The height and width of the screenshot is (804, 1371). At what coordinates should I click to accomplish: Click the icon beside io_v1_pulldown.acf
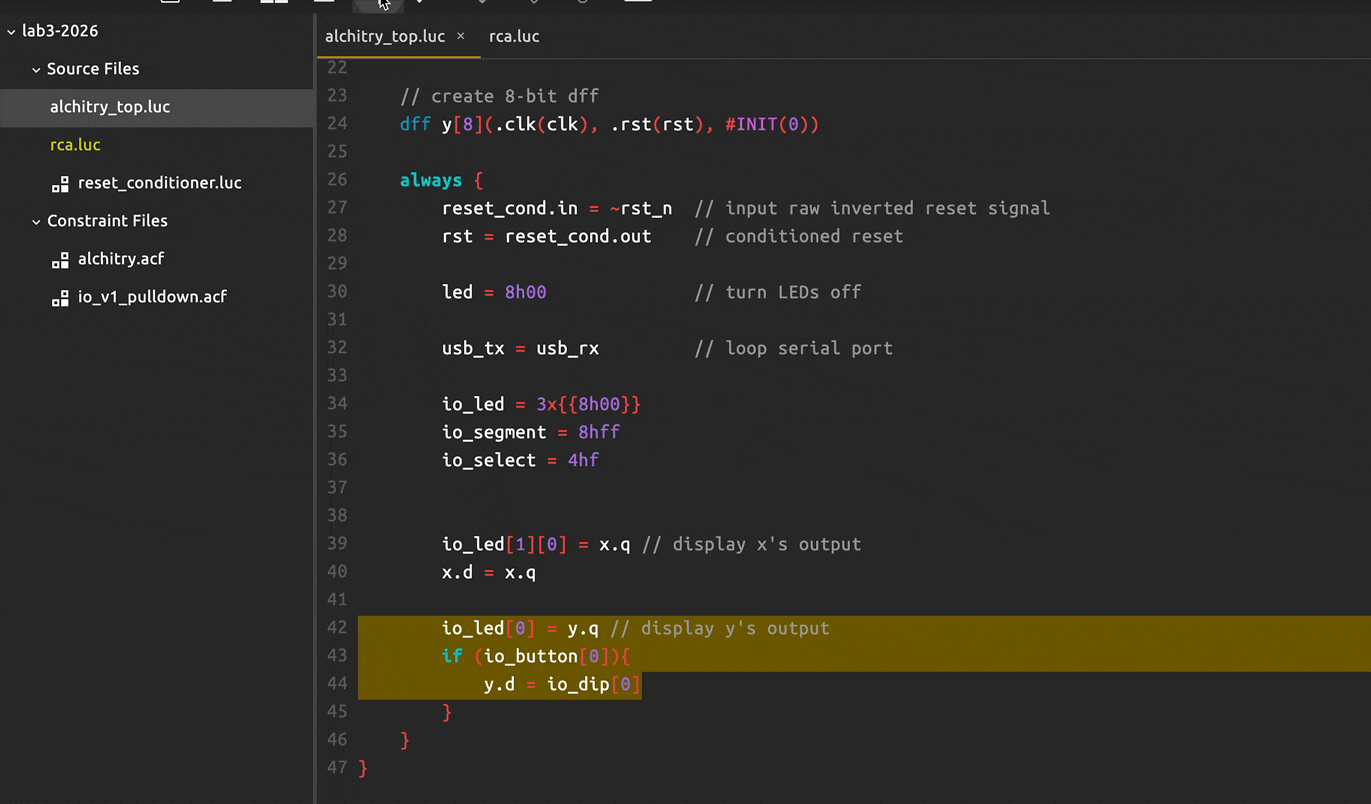[60, 298]
